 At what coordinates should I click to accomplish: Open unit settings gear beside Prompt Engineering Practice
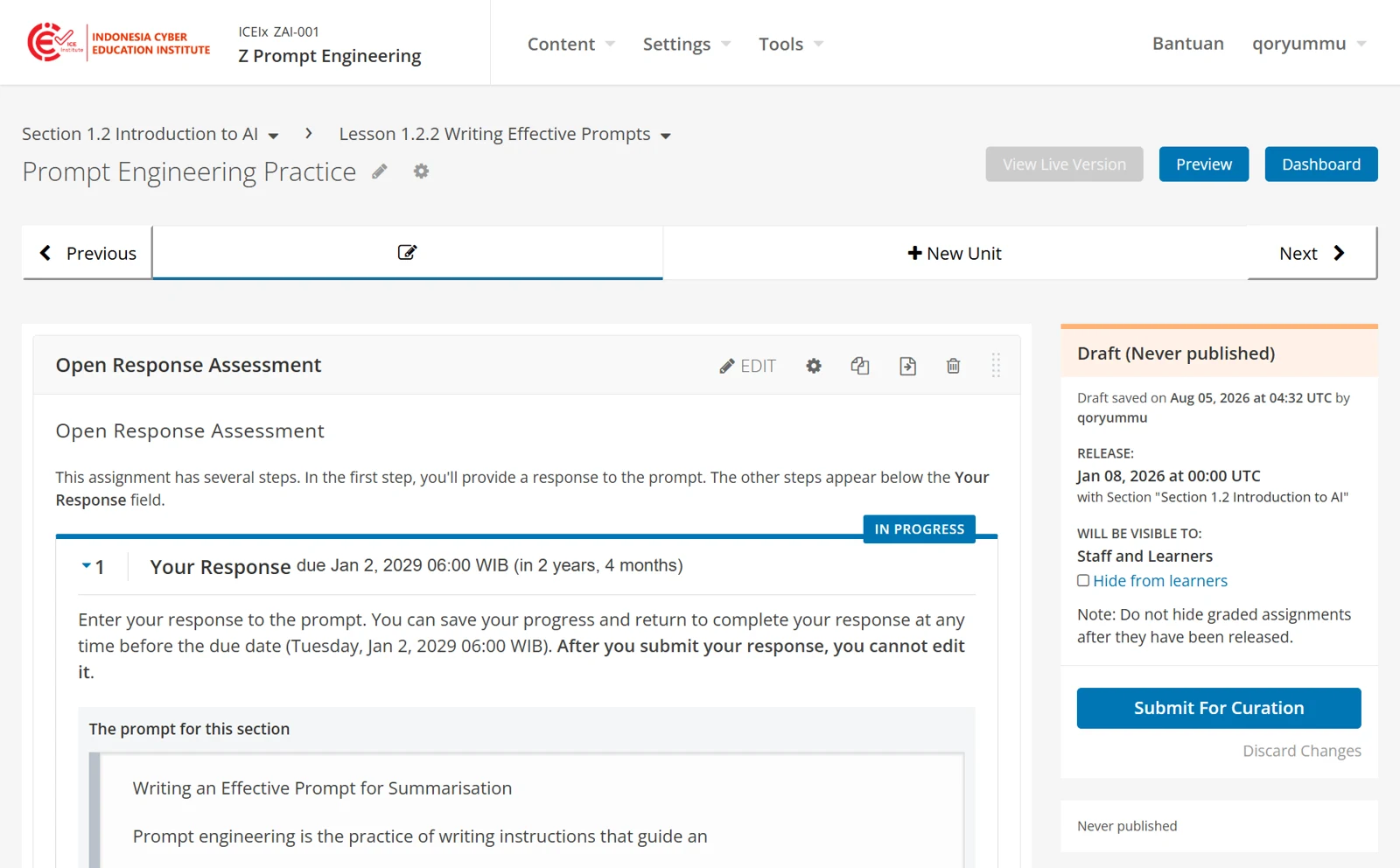421,171
